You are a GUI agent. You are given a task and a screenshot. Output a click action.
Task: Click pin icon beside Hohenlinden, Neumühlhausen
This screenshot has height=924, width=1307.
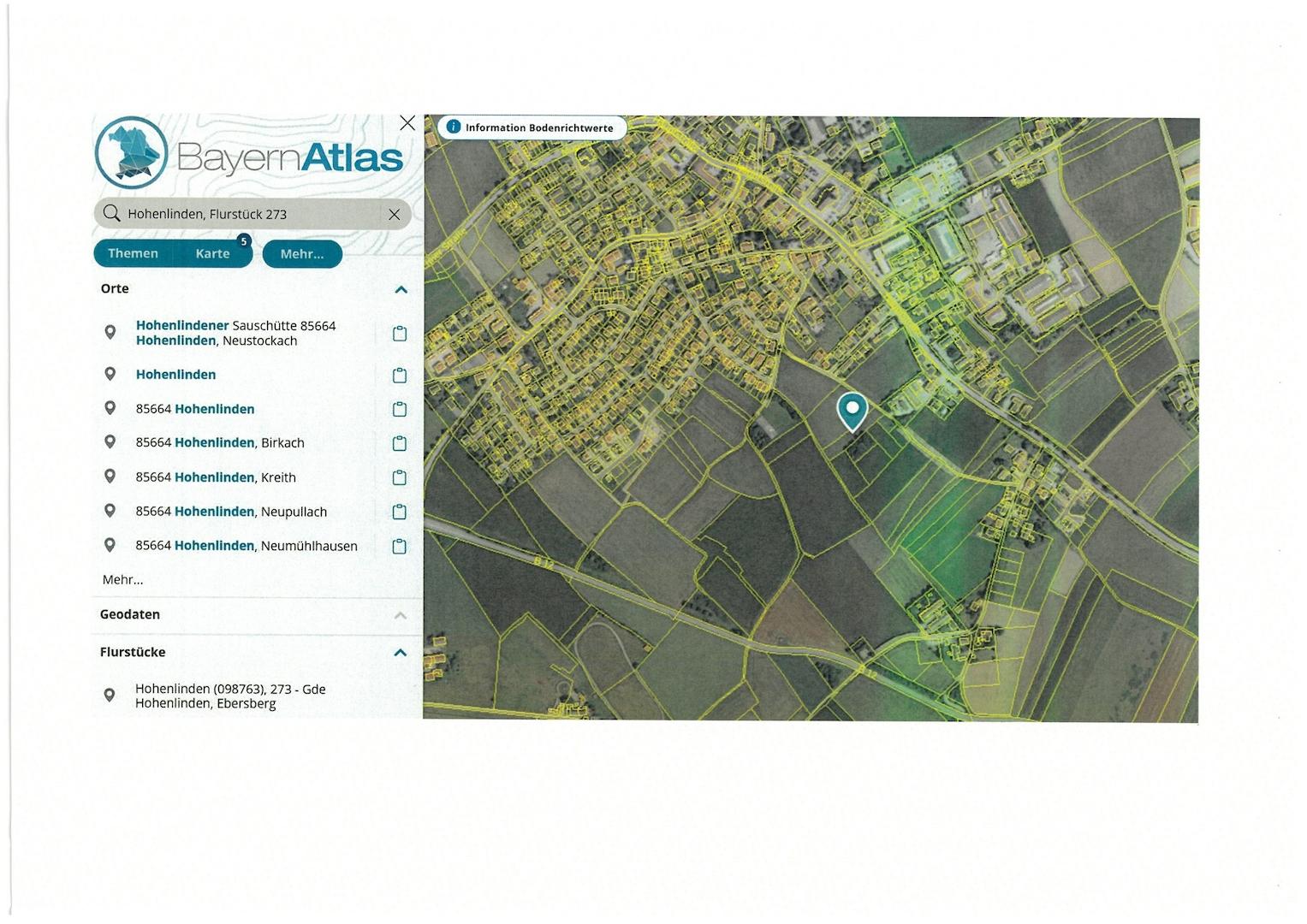click(110, 544)
